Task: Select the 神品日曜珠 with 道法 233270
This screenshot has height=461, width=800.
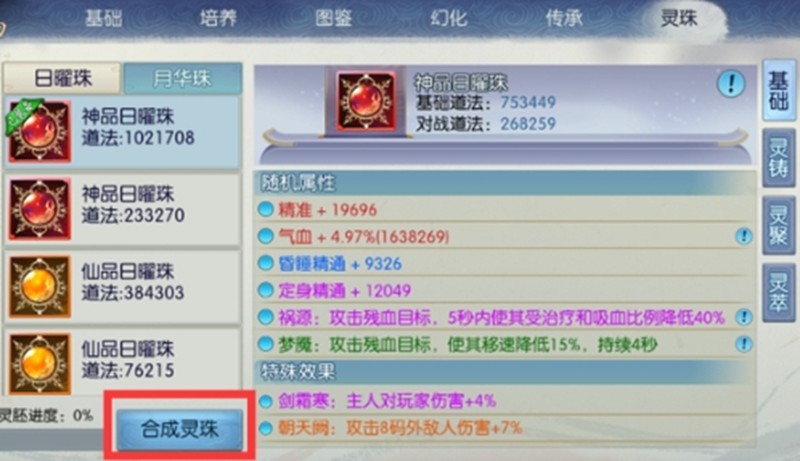Action: click(x=122, y=209)
